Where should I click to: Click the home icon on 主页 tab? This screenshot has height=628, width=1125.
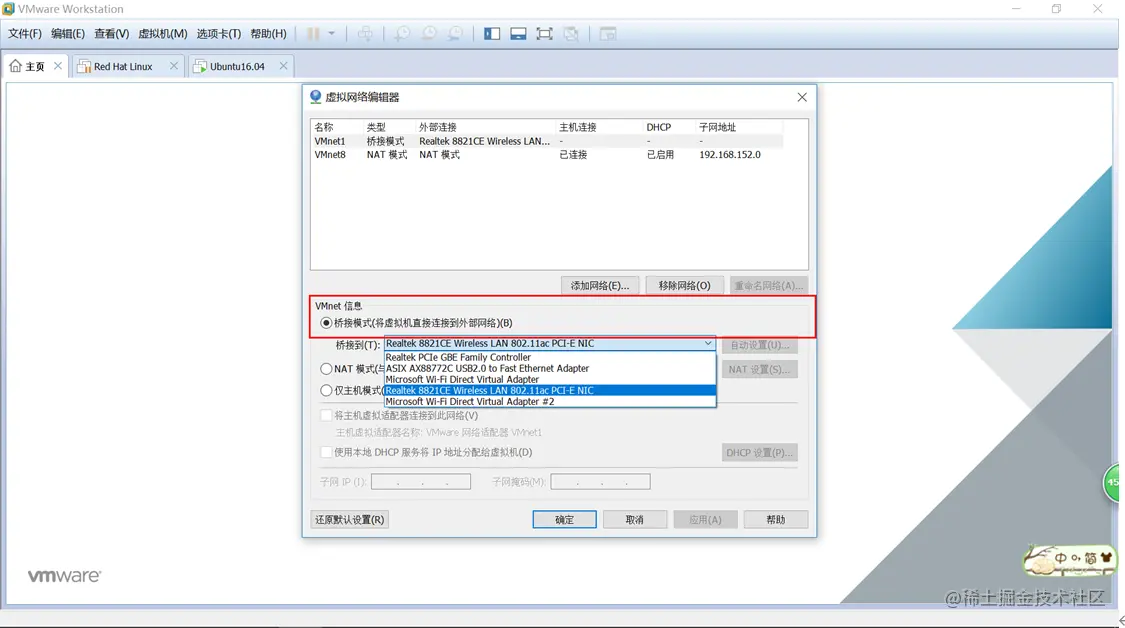15,66
